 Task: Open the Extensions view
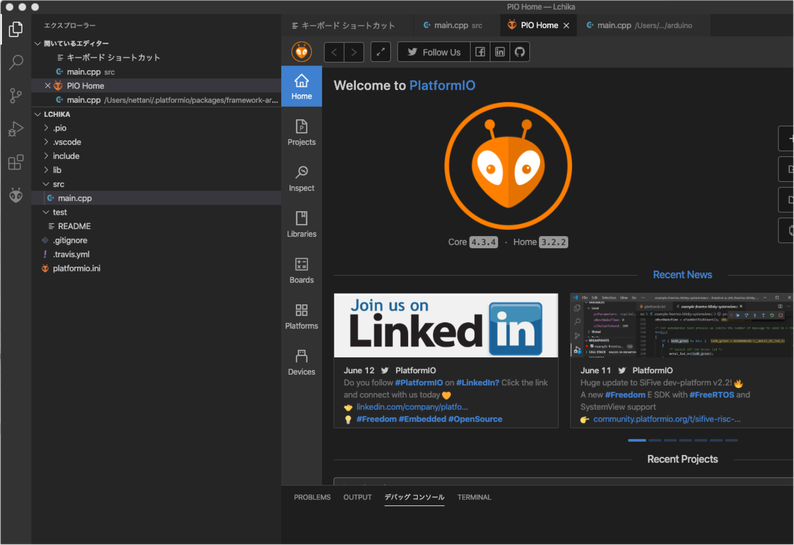pos(16,162)
